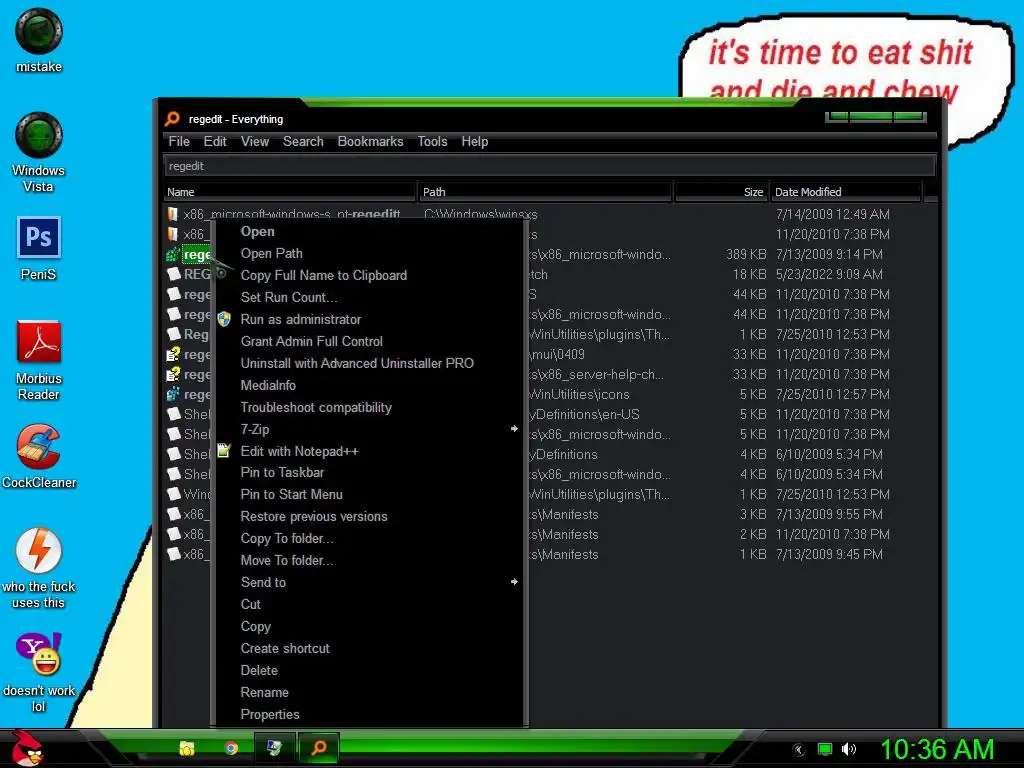Choose Delete in context menu
The height and width of the screenshot is (768, 1024).
point(259,671)
